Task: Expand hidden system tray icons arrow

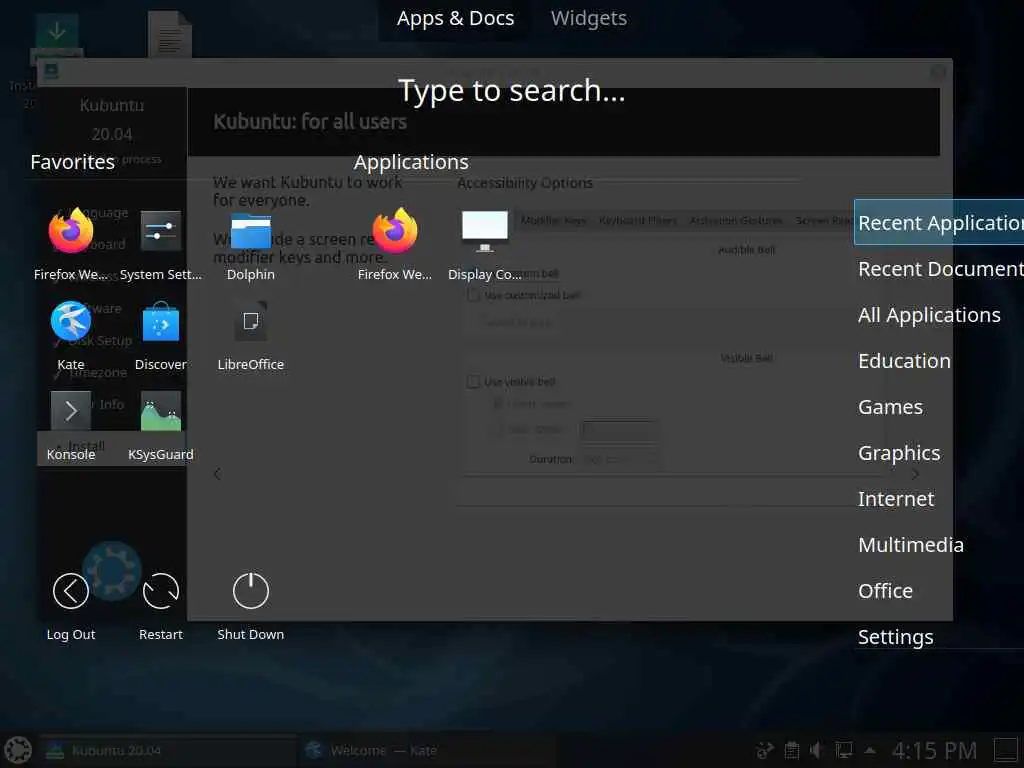Action: (870, 750)
